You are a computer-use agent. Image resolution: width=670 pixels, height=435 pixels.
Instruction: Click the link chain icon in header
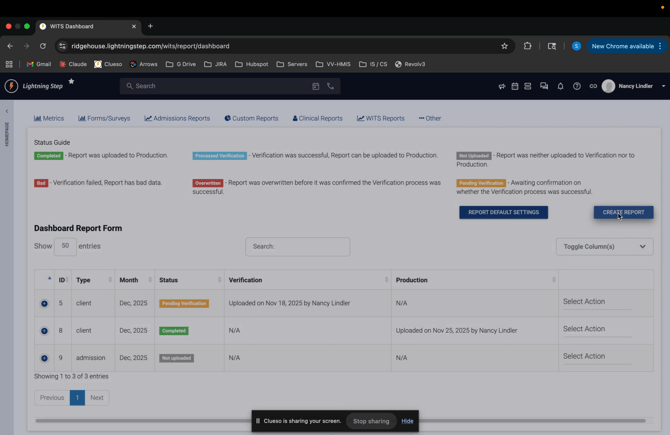click(593, 86)
